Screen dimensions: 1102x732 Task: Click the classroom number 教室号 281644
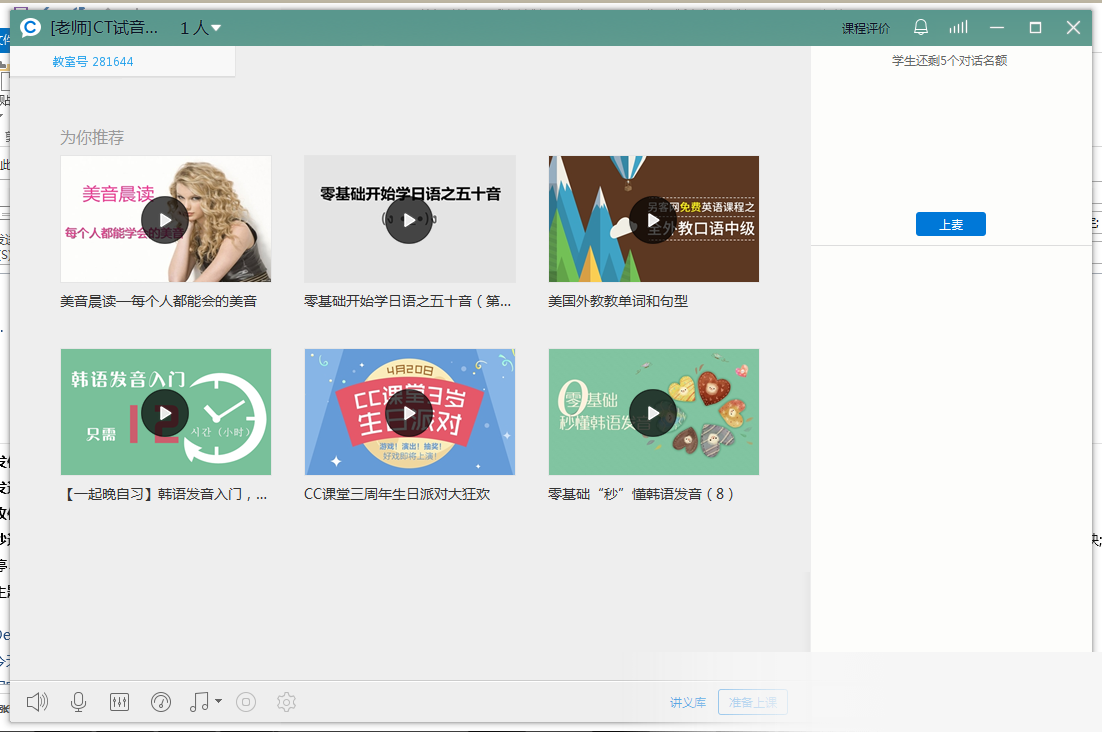tap(93, 62)
